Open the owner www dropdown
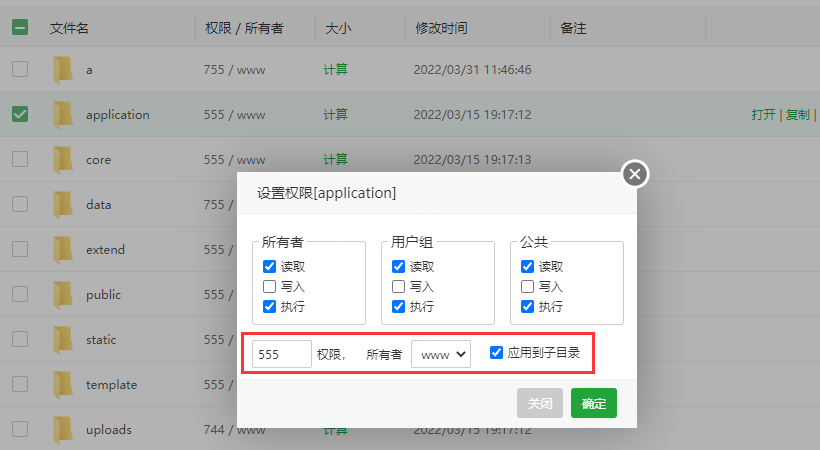 (x=441, y=353)
